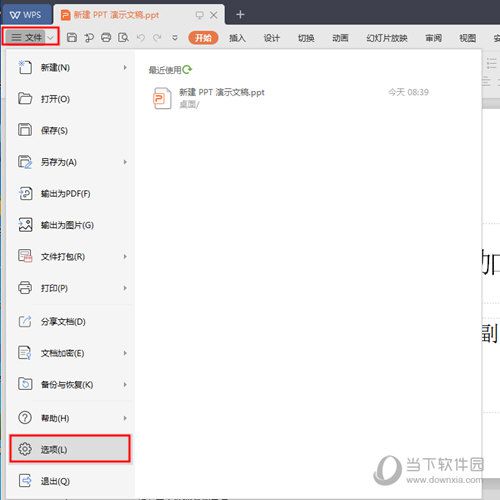Select the 打开(O) menu entry
Image resolution: width=500 pixels, height=500 pixels.
pyautogui.click(x=70, y=99)
